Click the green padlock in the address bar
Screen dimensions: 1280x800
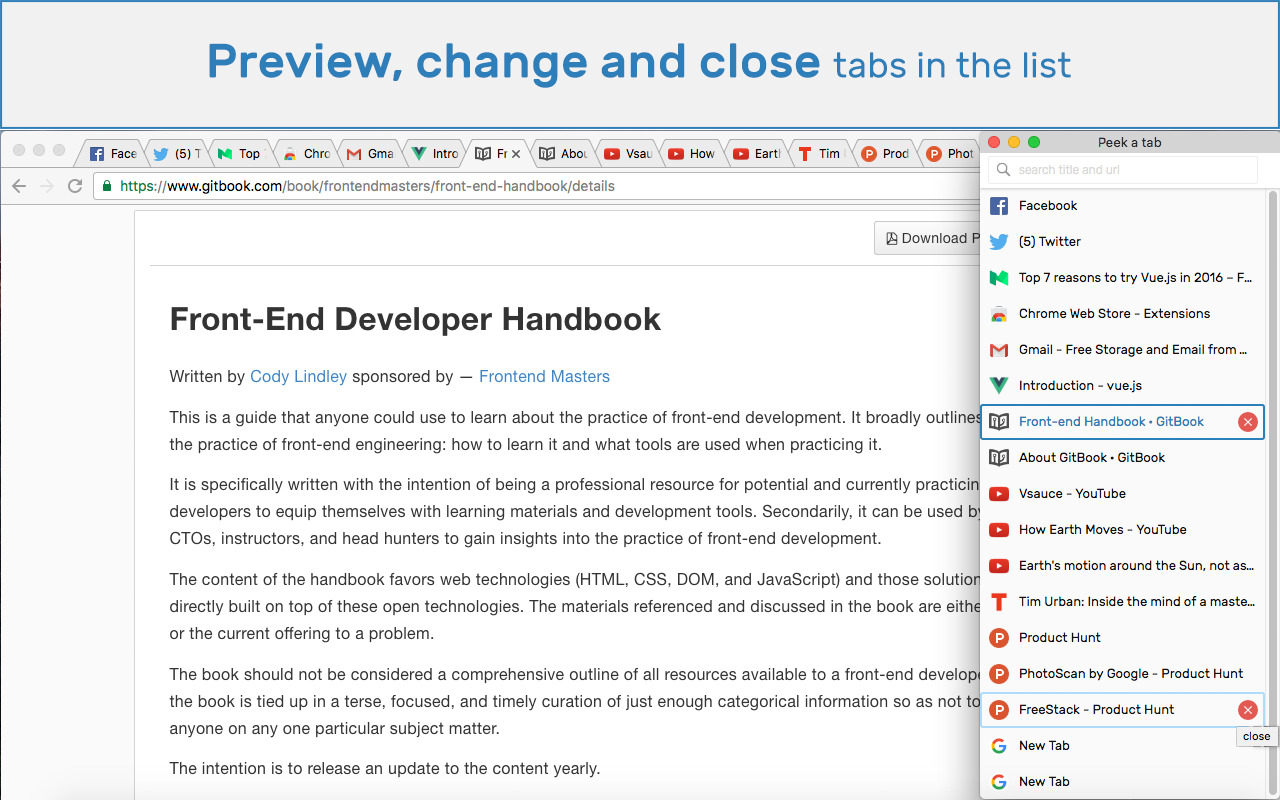[x=107, y=186]
